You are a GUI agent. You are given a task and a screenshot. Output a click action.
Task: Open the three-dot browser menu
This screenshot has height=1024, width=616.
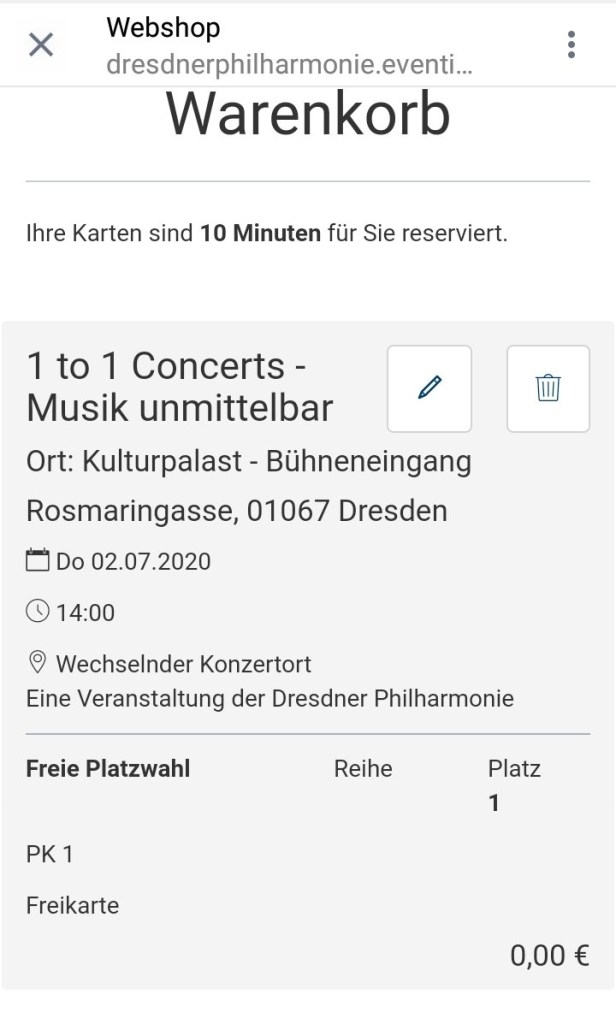click(571, 44)
